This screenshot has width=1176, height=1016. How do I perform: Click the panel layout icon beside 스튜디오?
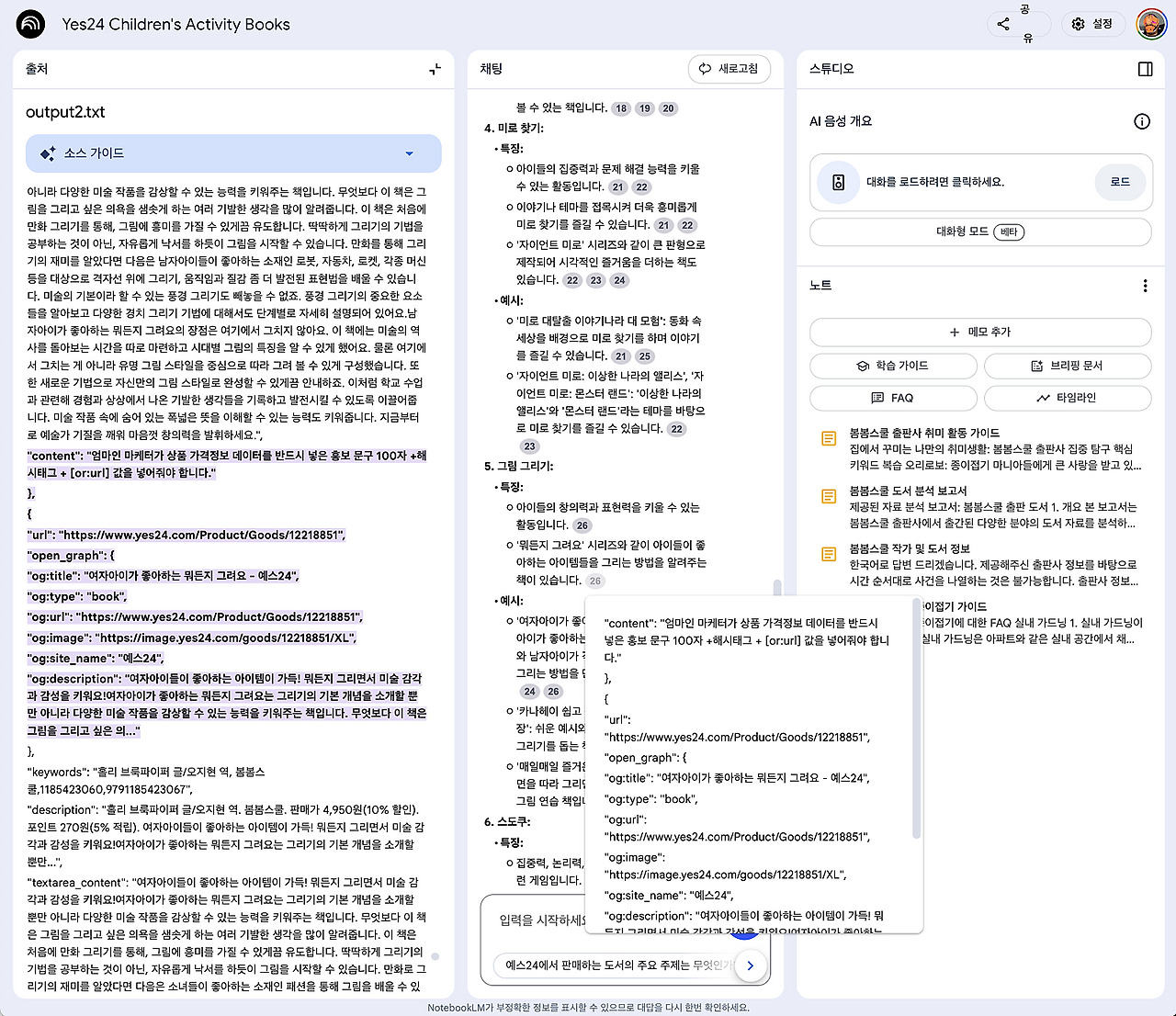pyautogui.click(x=1145, y=68)
